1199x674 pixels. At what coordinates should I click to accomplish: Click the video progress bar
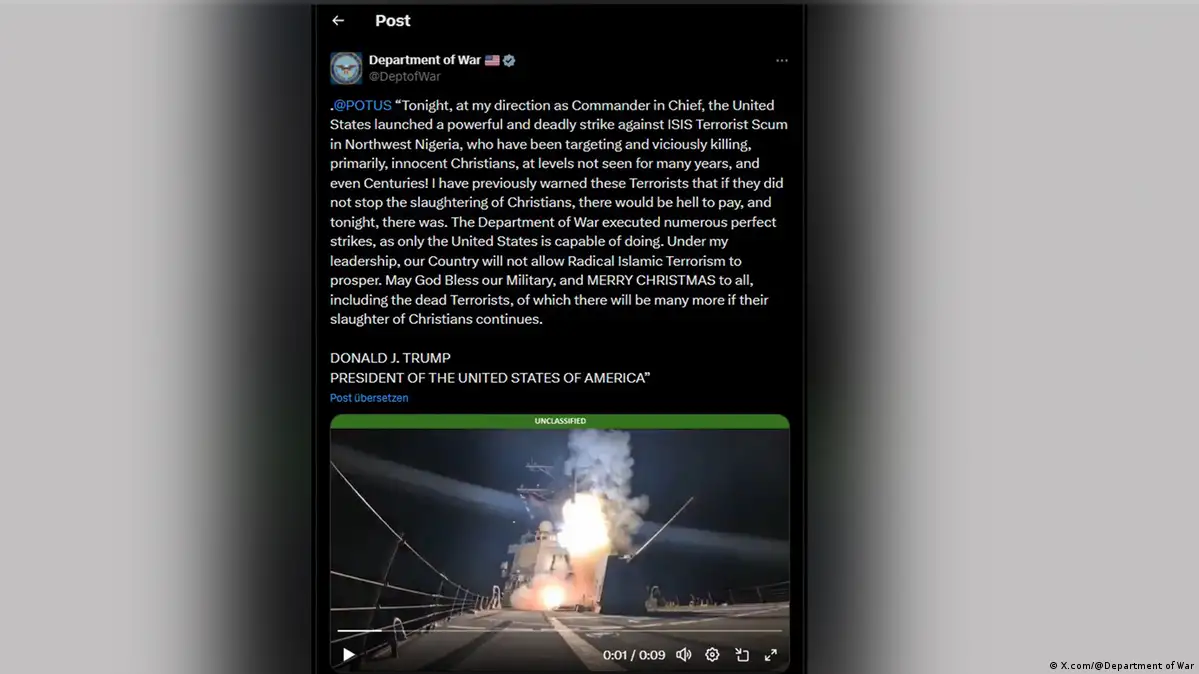coord(560,630)
